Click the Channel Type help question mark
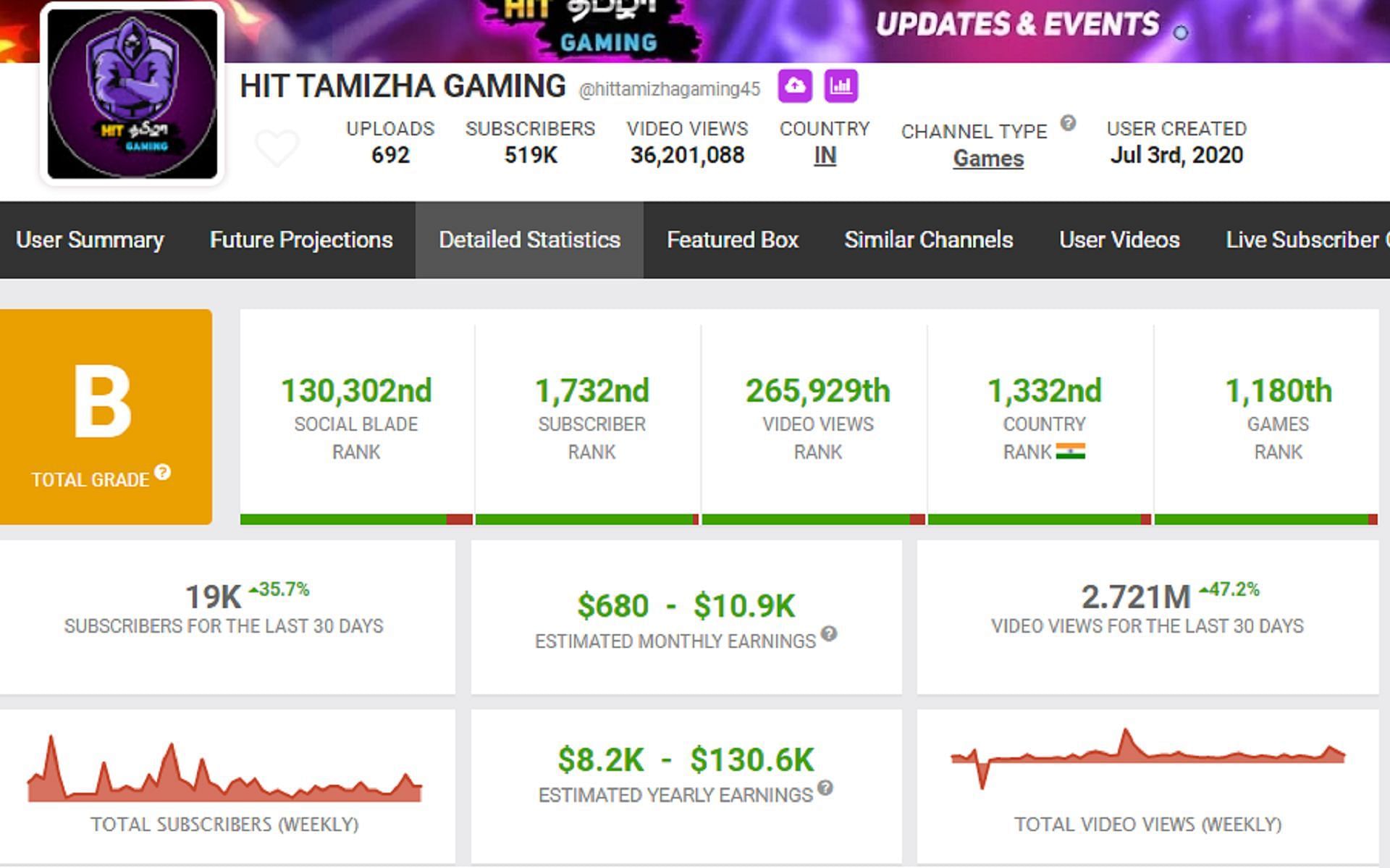The height and width of the screenshot is (868, 1390). tap(1068, 123)
